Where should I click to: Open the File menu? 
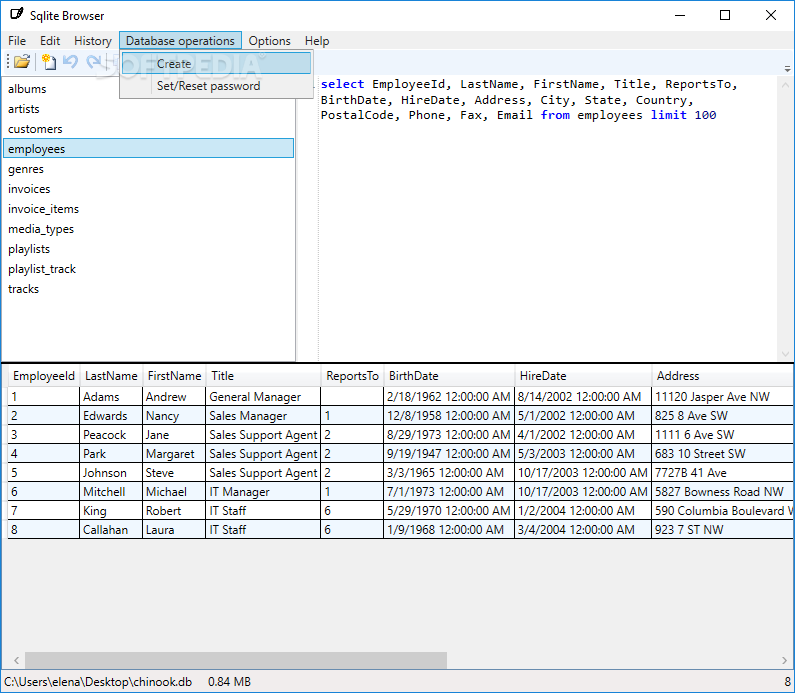point(17,41)
